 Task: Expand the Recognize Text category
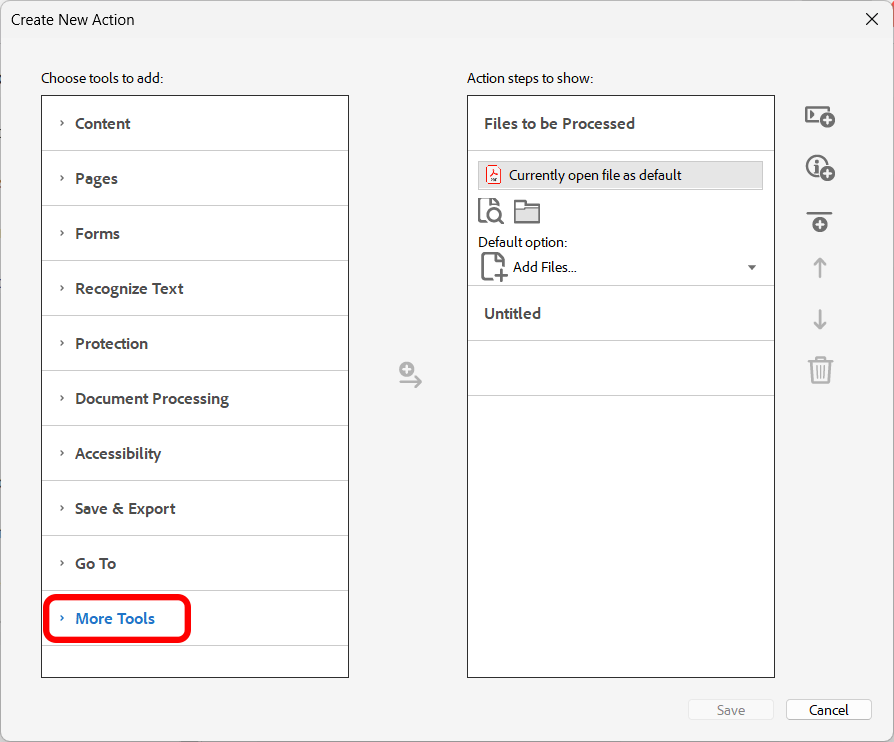click(x=129, y=289)
